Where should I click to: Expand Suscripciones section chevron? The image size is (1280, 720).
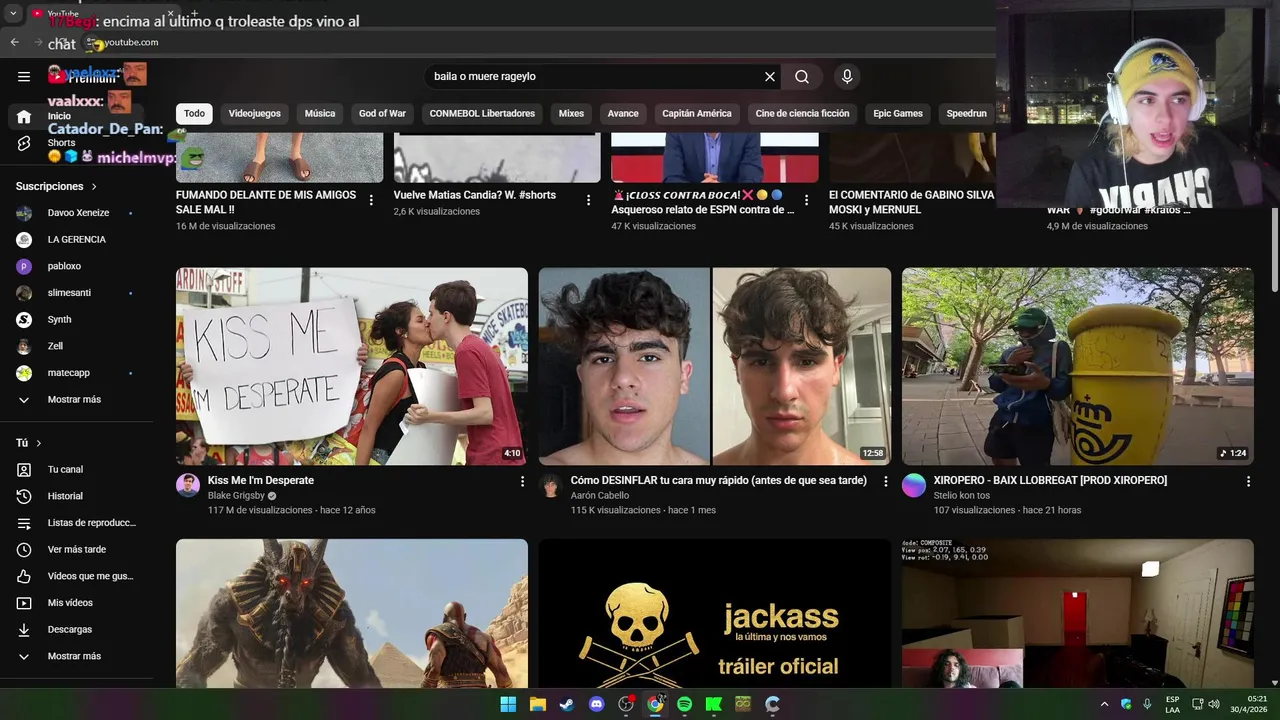(x=94, y=187)
